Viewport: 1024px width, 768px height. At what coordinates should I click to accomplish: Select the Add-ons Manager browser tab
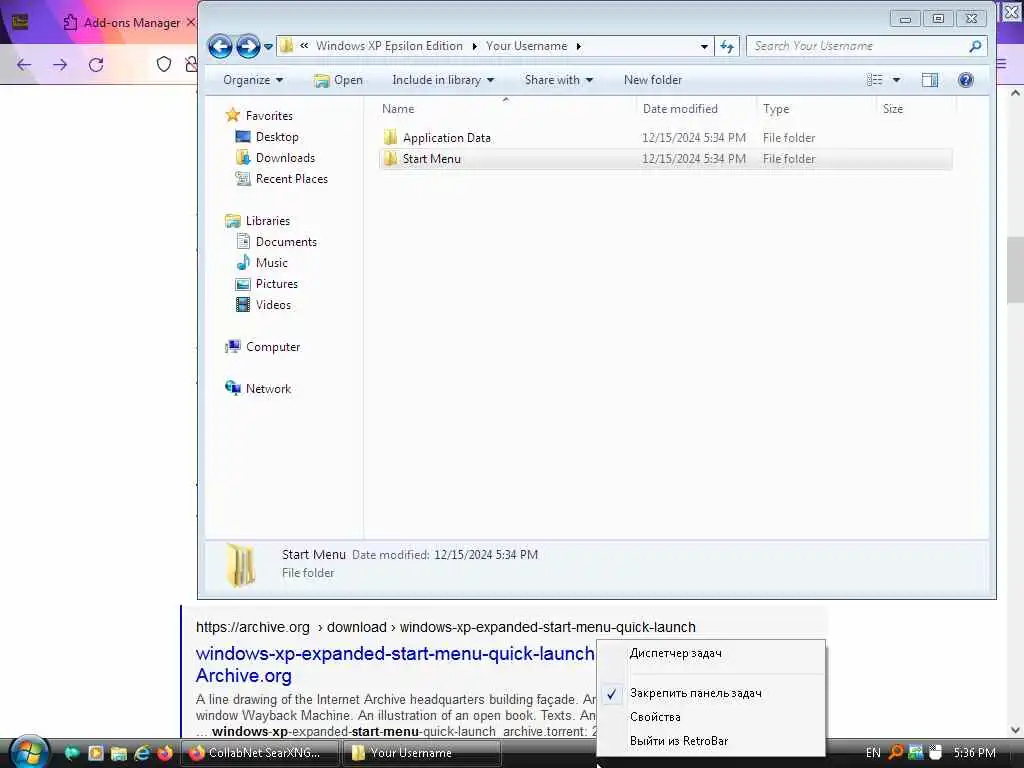tap(129, 23)
